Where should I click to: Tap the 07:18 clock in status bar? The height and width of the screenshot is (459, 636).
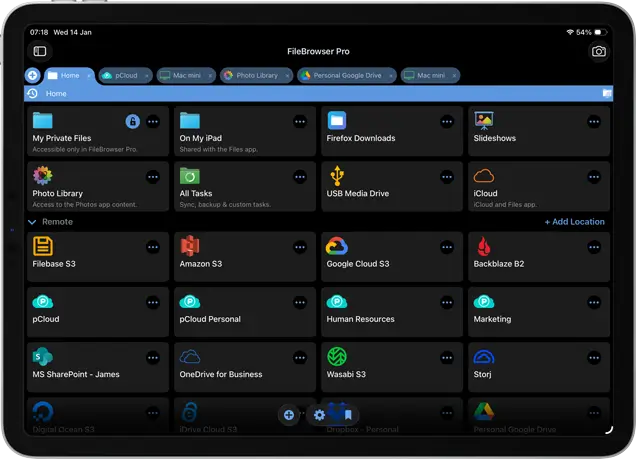pos(39,32)
